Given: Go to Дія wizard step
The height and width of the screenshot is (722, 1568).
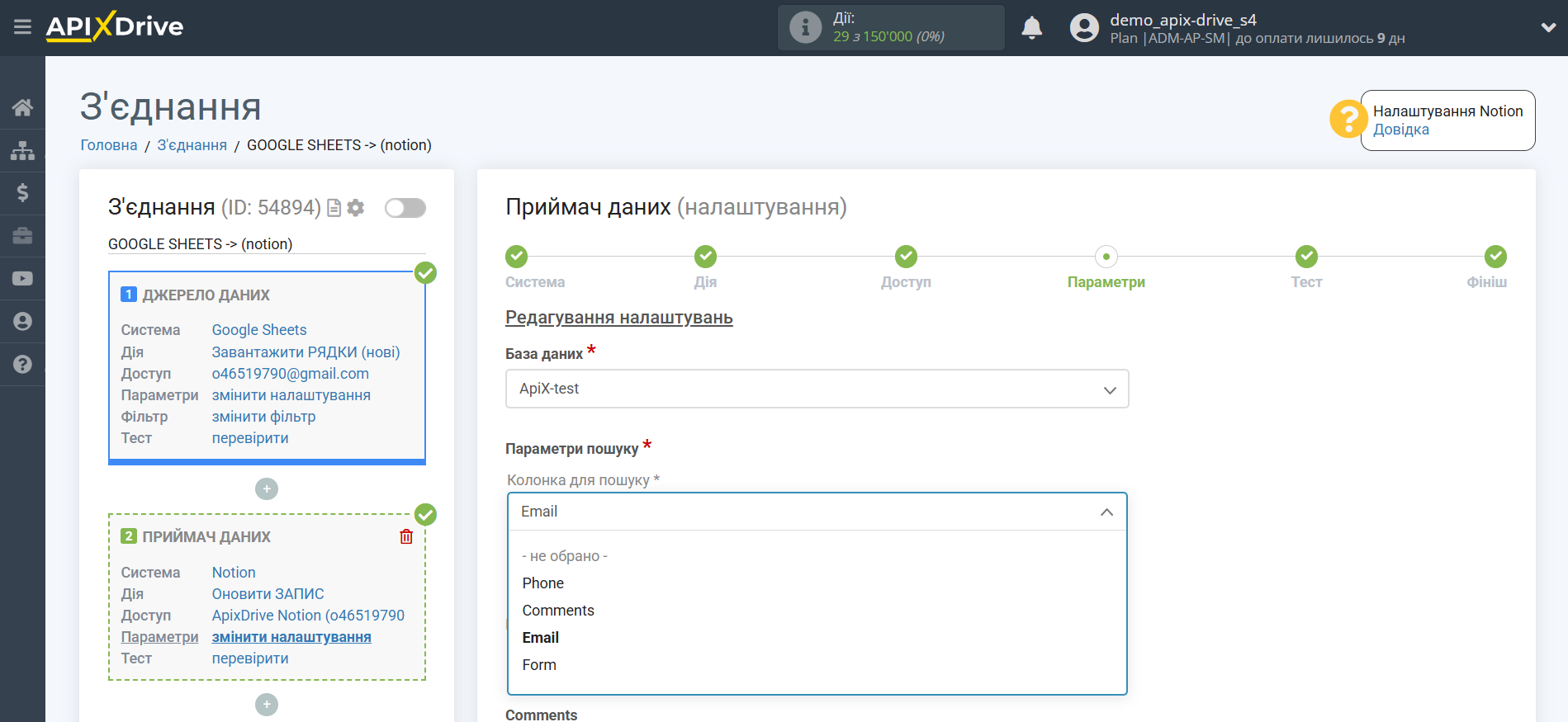Looking at the screenshot, I should (x=705, y=257).
